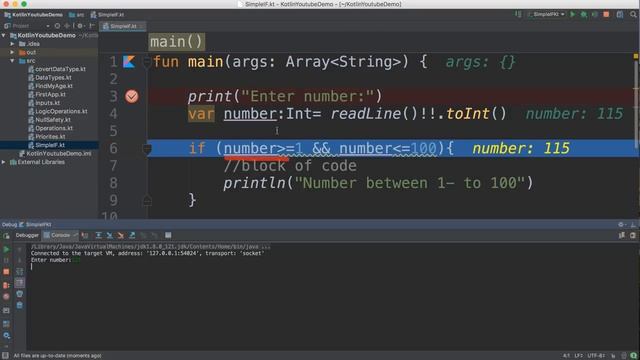This screenshot has width=640, height=360.
Task: Click Step Out debug icon
Action: point(132,236)
